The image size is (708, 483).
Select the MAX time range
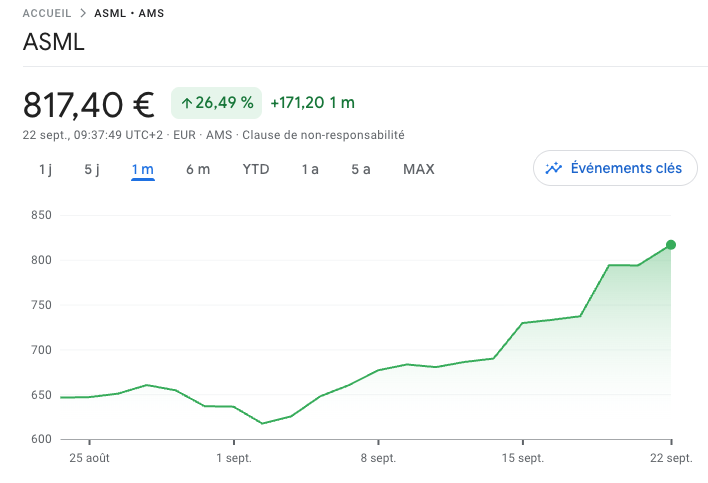click(419, 169)
